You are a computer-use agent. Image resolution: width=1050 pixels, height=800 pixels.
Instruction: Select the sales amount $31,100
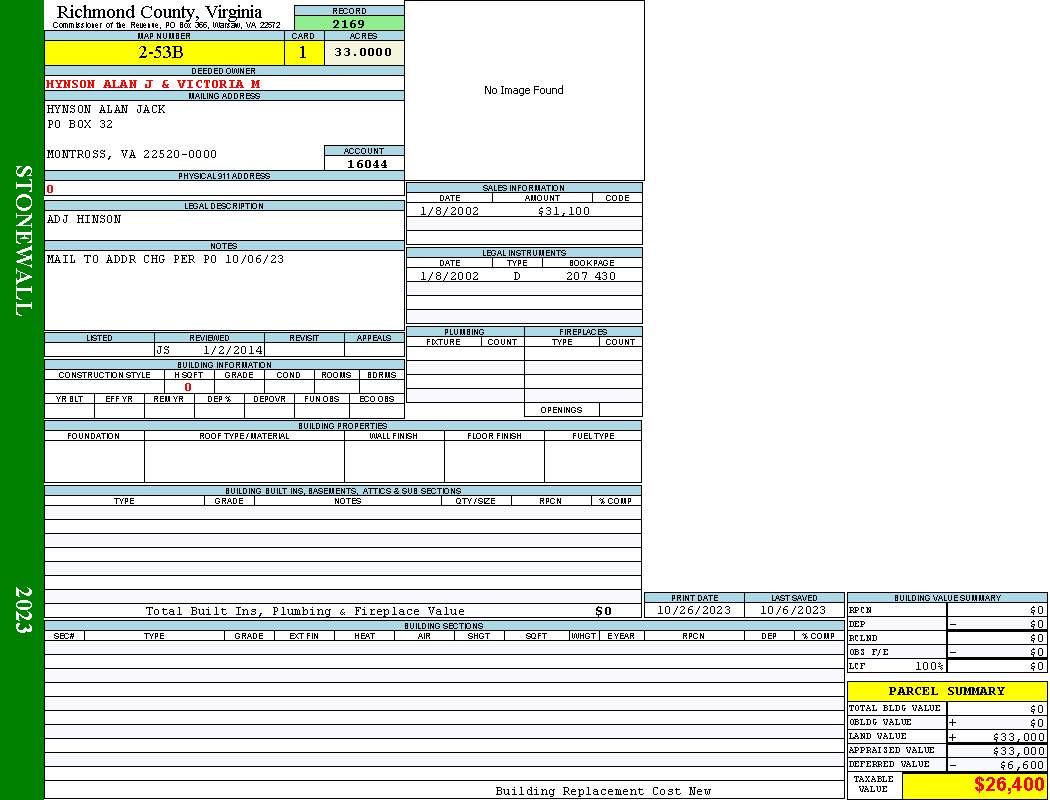[x=564, y=211]
